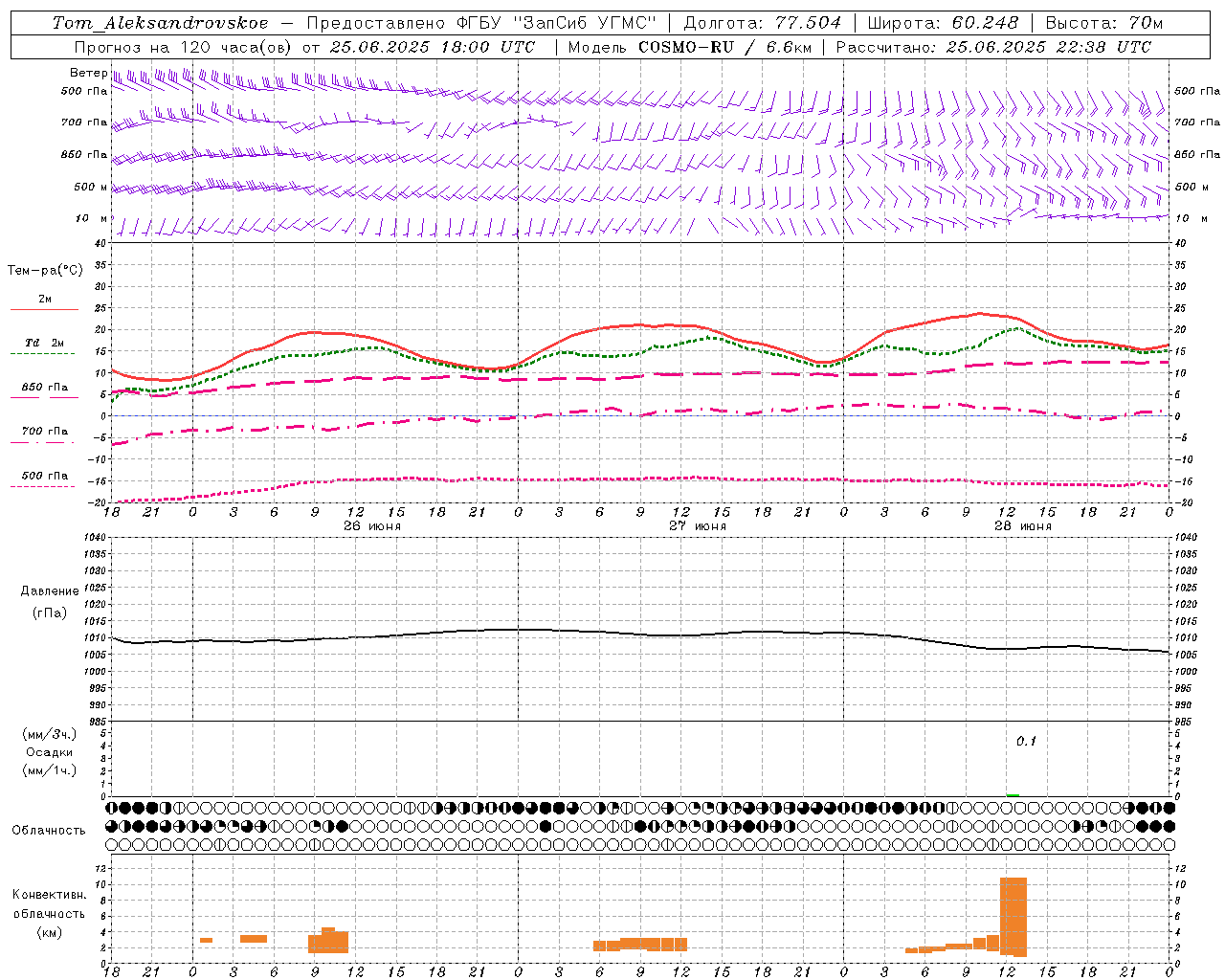Viewport: 1225px width, 980px height.
Task: Click the Tom_Aleksandrovskoe station title
Action: click(161, 22)
